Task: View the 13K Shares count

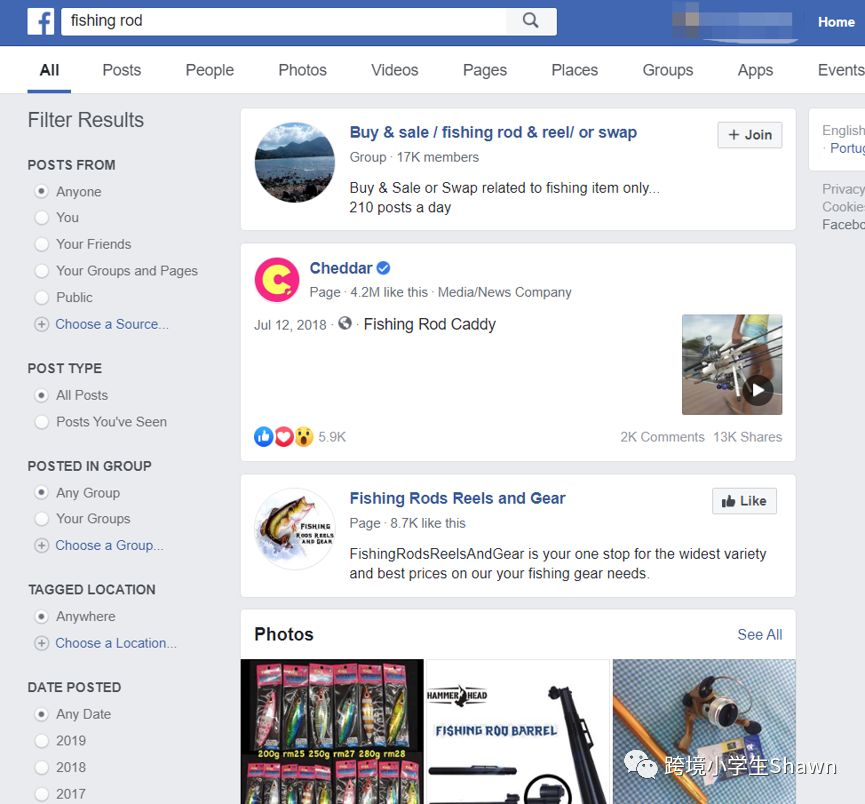Action: 747,437
